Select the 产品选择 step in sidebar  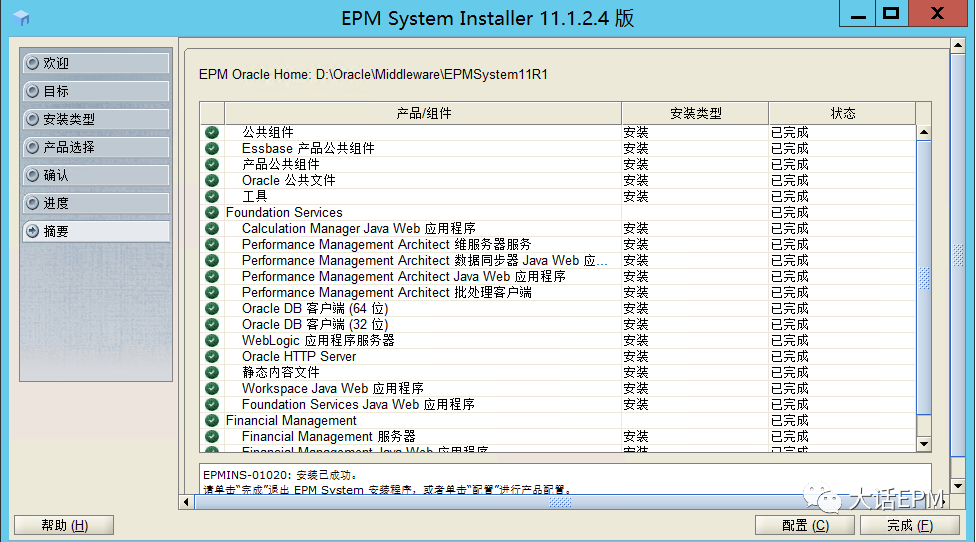coord(96,147)
